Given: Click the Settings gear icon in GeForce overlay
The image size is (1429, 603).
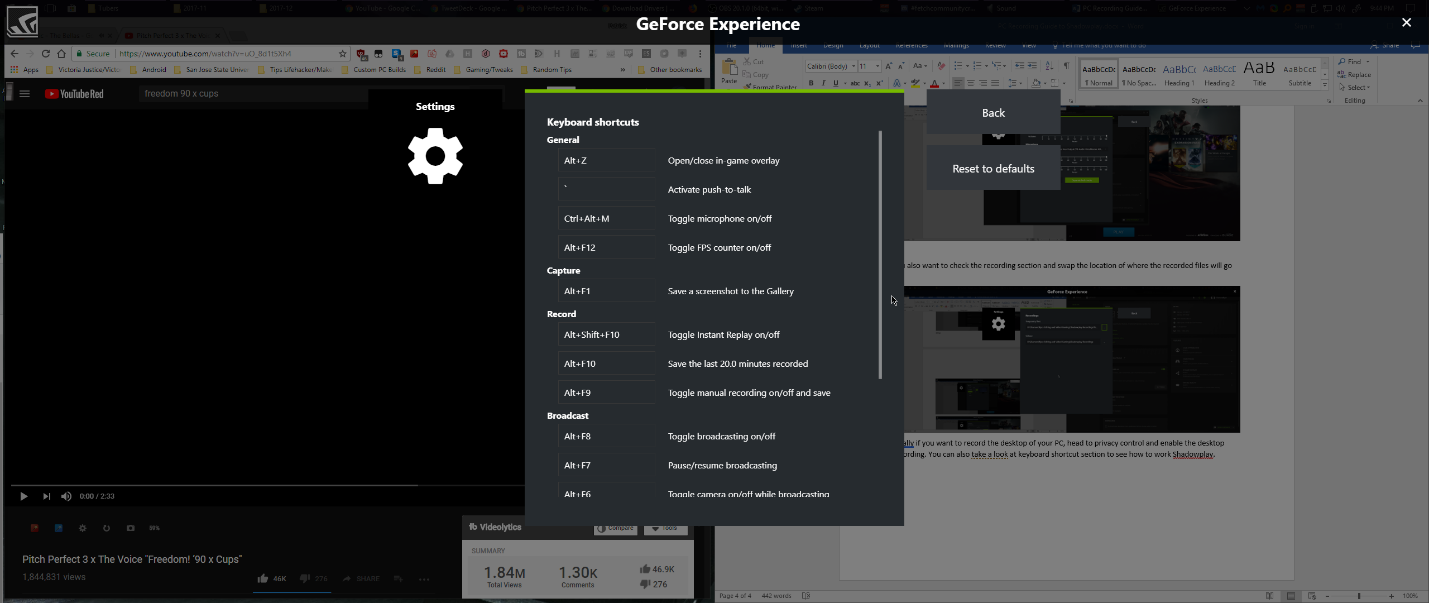Looking at the screenshot, I should 435,157.
